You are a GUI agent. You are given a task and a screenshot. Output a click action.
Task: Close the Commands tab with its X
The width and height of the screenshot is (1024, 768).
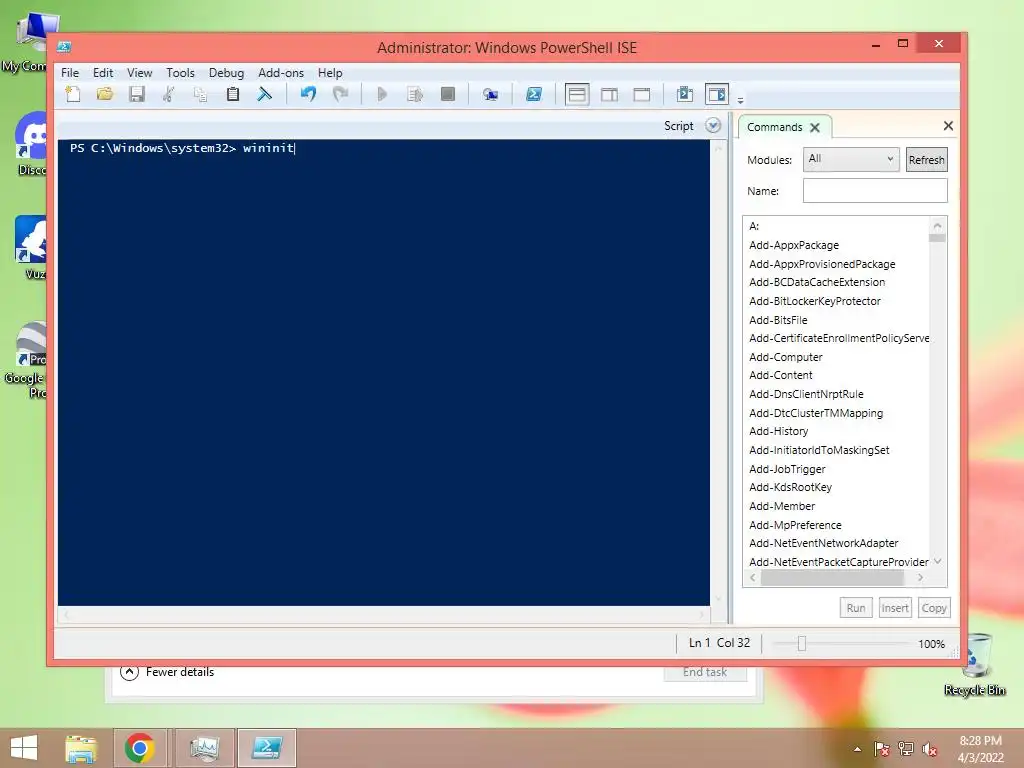[x=815, y=127]
